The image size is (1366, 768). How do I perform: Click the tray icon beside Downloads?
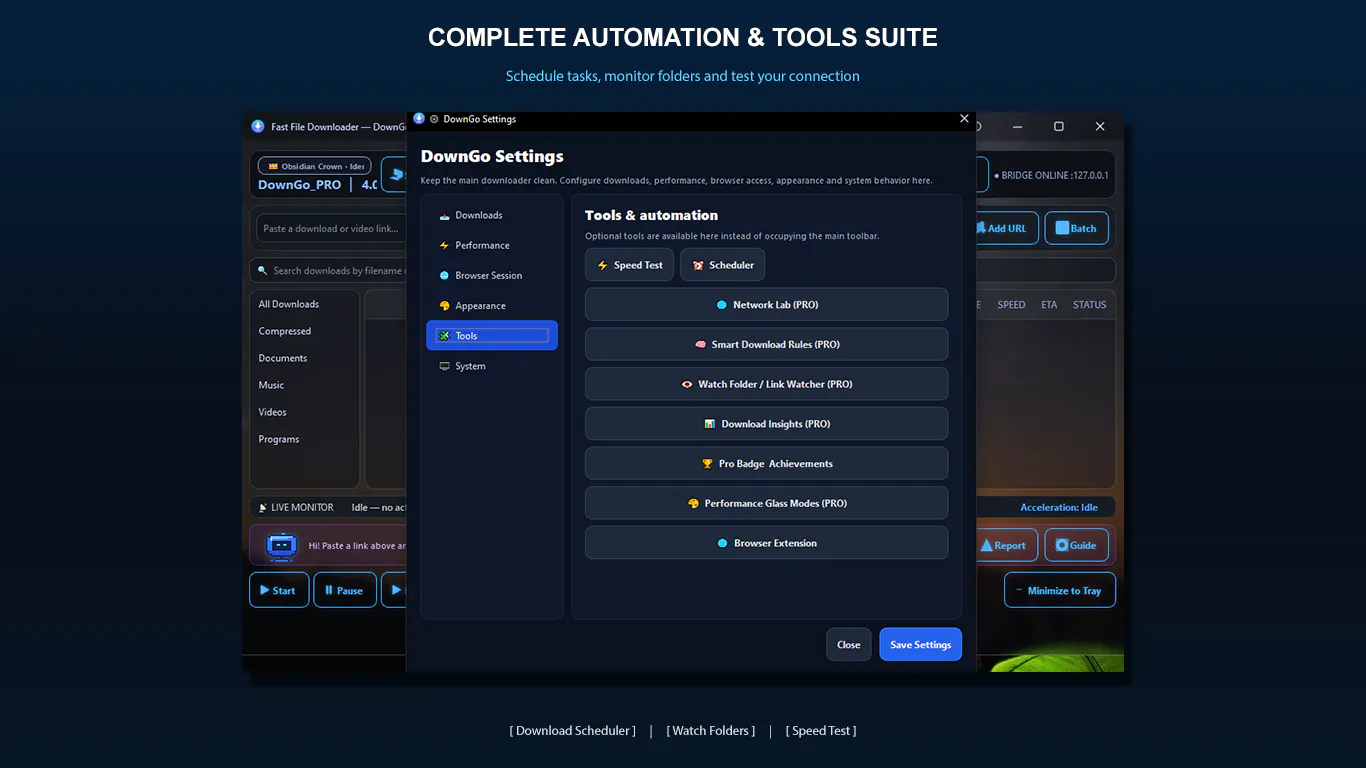coord(444,215)
